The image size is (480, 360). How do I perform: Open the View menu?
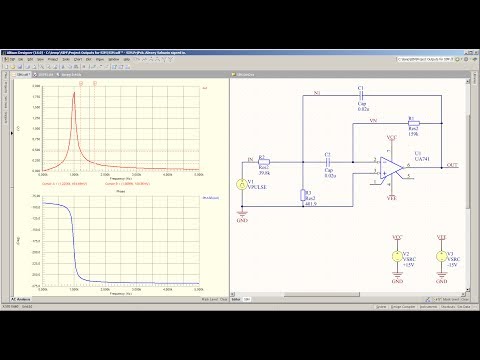coord(40,59)
